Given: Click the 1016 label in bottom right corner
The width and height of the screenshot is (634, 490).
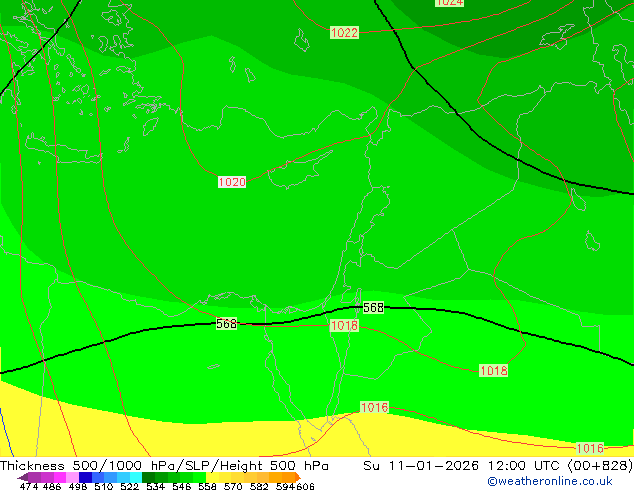Looking at the screenshot, I should coord(590,448).
